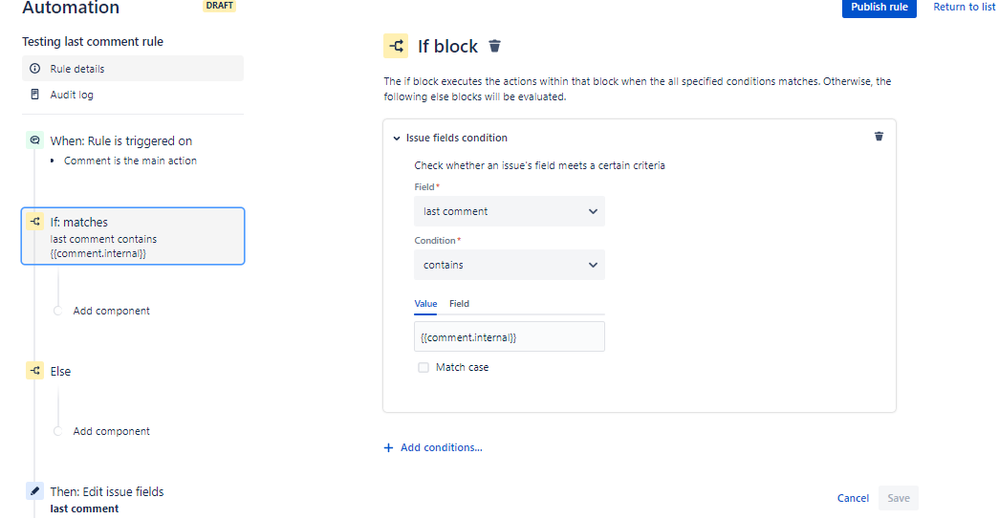Image resolution: width=999 pixels, height=518 pixels.
Task: Click into the {{comment.internal}} value field
Action: click(509, 336)
